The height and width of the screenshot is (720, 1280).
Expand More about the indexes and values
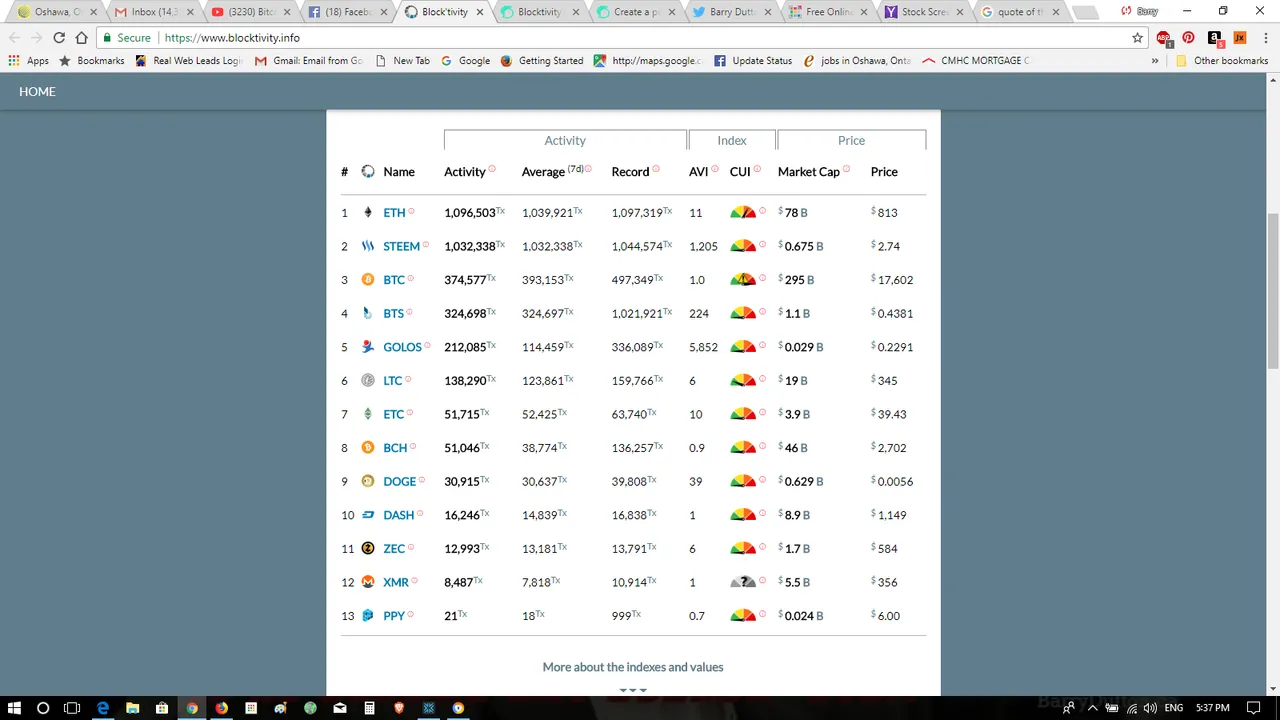coord(632,667)
